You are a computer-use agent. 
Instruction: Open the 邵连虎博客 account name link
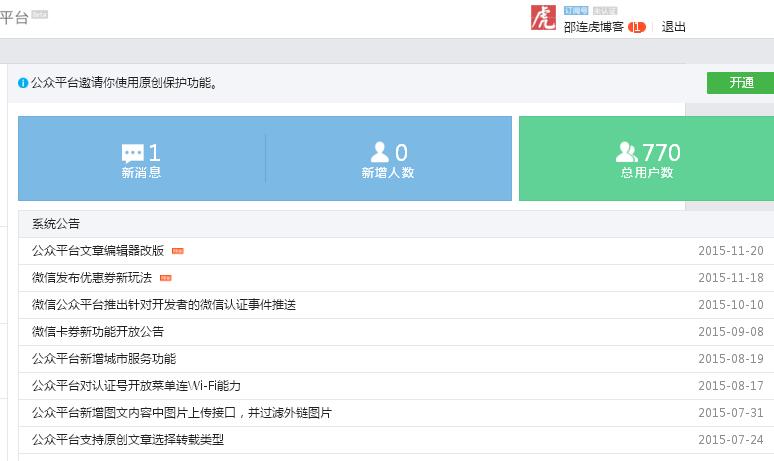[x=593, y=27]
